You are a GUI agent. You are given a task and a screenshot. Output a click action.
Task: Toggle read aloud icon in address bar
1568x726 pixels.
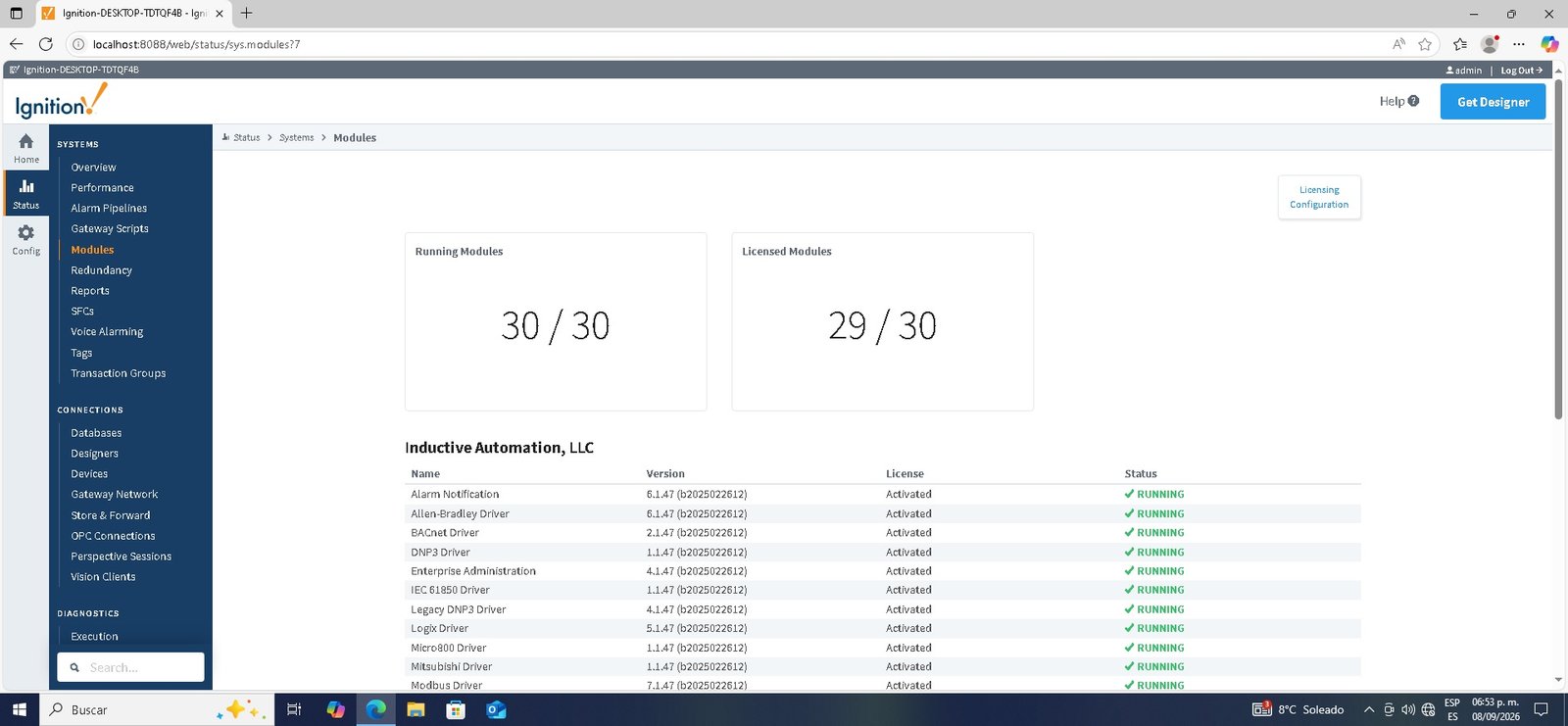point(1398,44)
